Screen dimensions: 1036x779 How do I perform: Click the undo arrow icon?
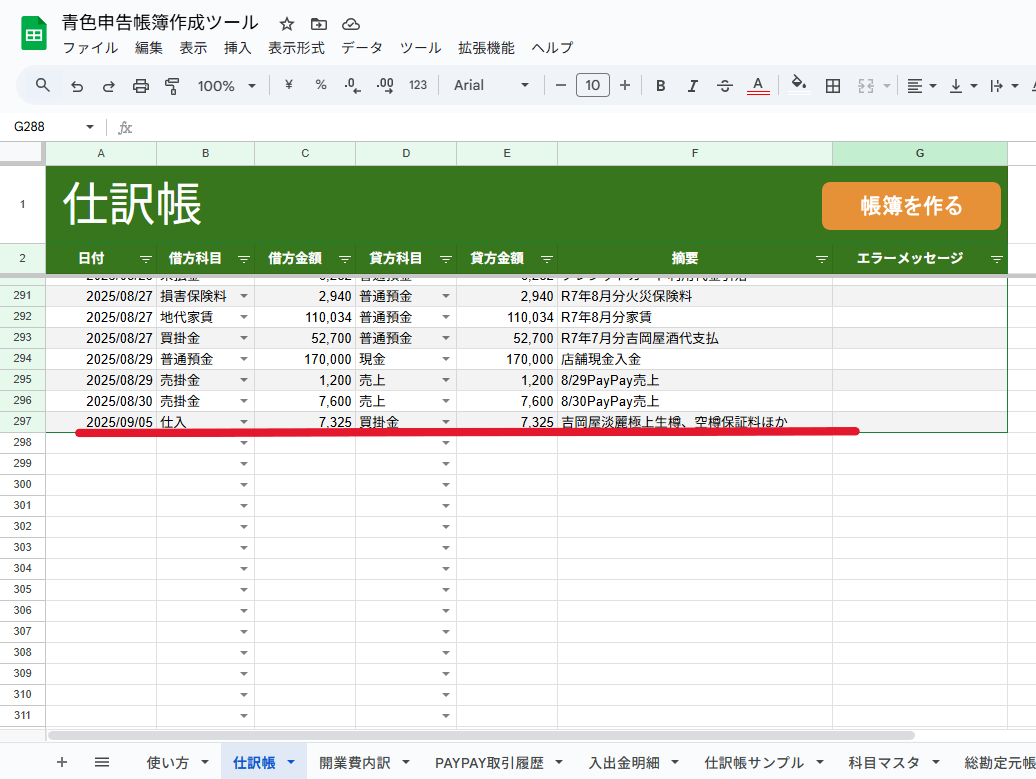tap(77, 86)
